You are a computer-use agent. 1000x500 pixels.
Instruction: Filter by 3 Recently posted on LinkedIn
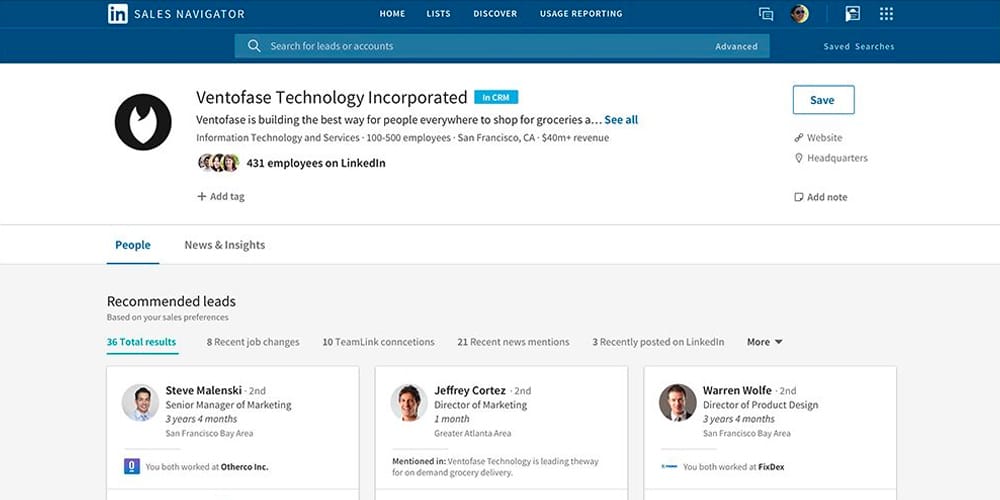[x=658, y=342]
